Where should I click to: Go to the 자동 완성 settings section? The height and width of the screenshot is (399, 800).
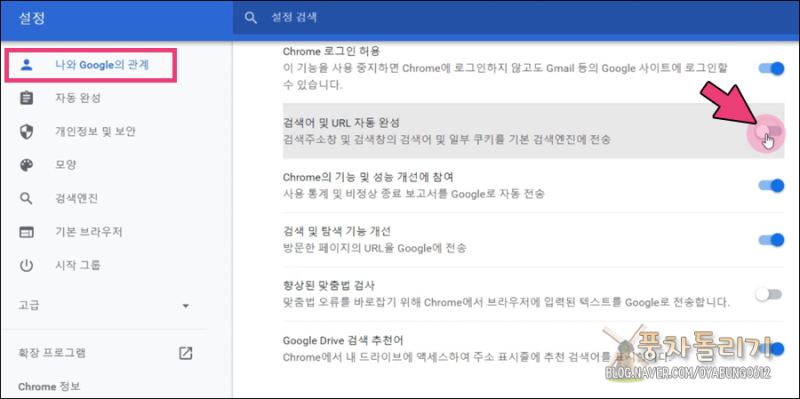(78, 98)
